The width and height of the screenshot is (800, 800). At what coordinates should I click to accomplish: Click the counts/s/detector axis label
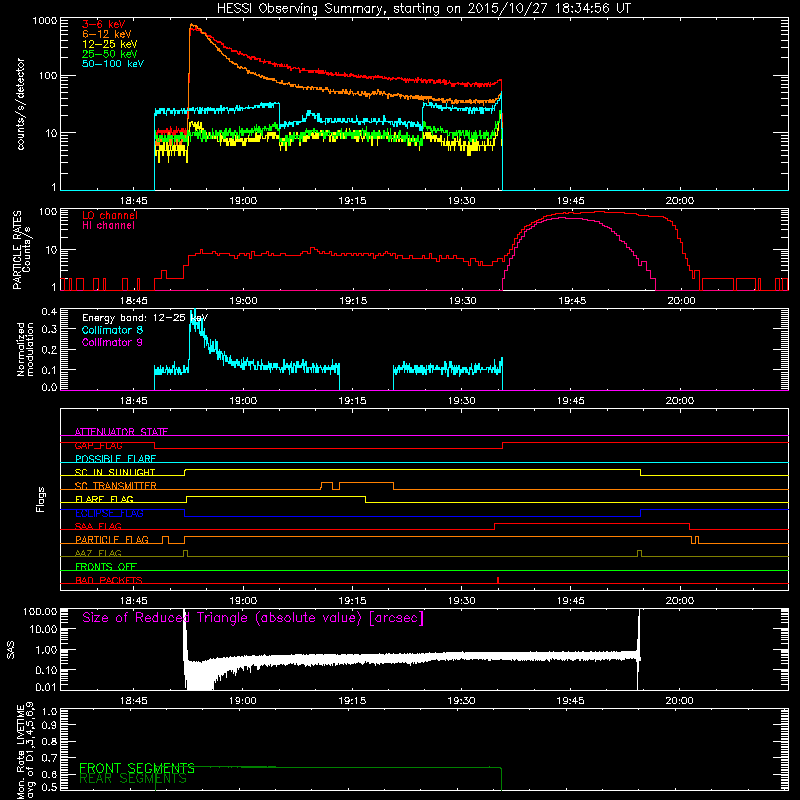tap(20, 104)
